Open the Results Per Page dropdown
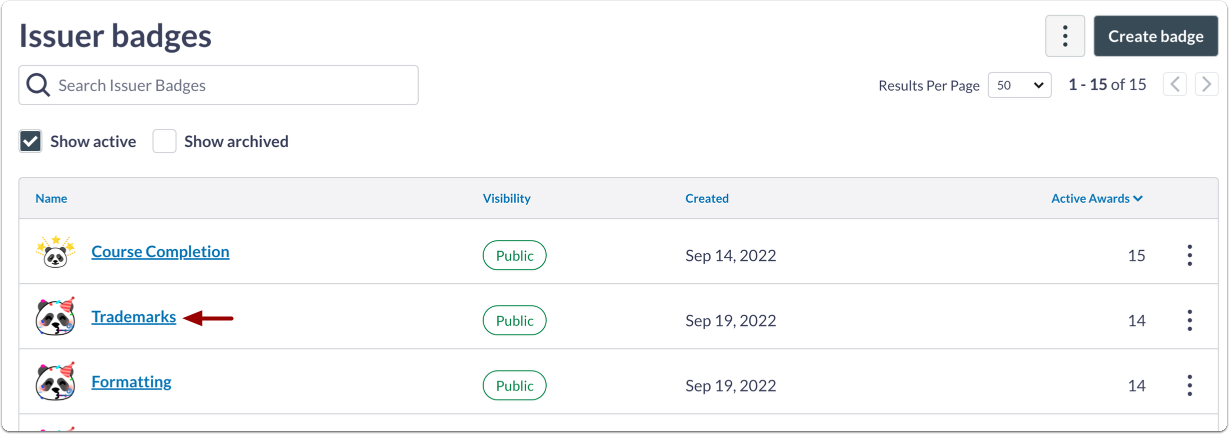 [1019, 85]
